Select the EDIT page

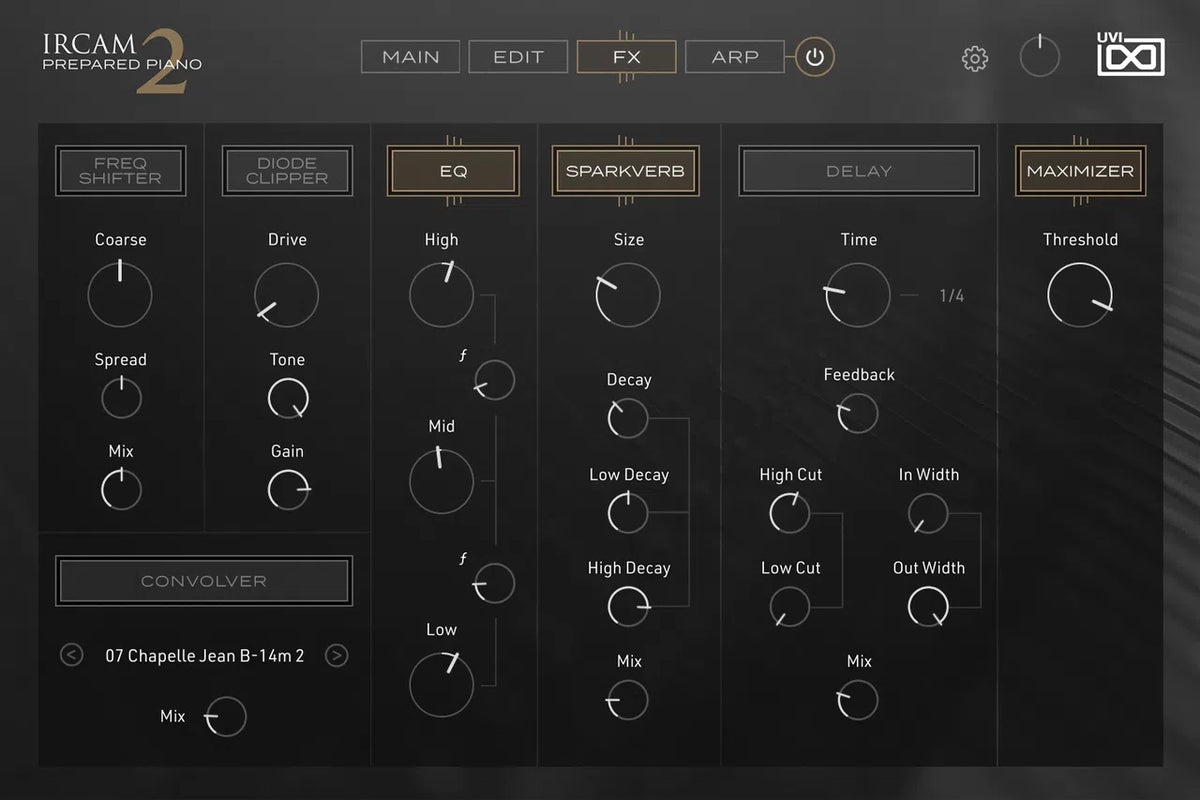click(518, 57)
